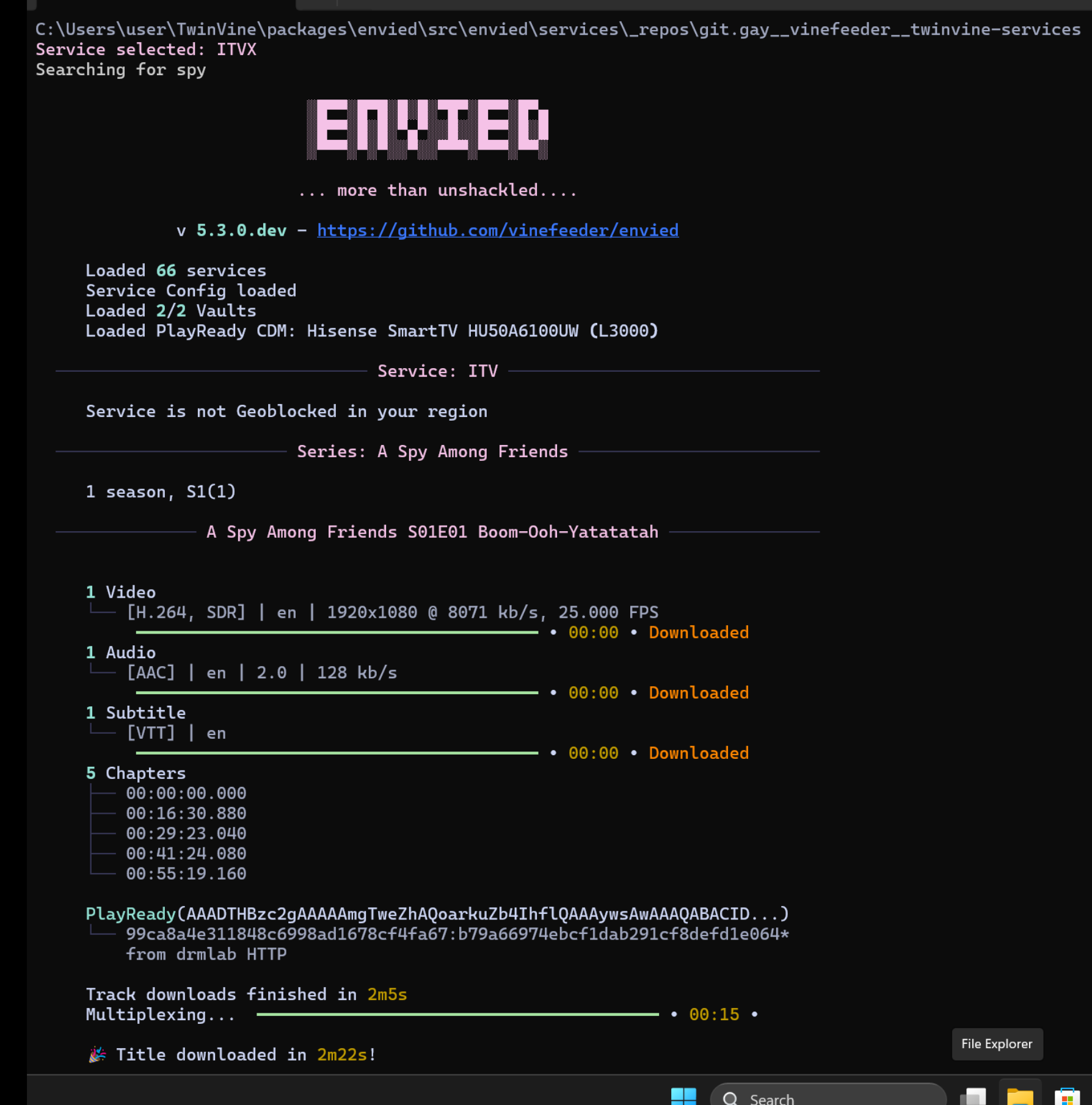
Task: Click 'Title downloaded in 2m22s!' message
Action: [232, 1056]
